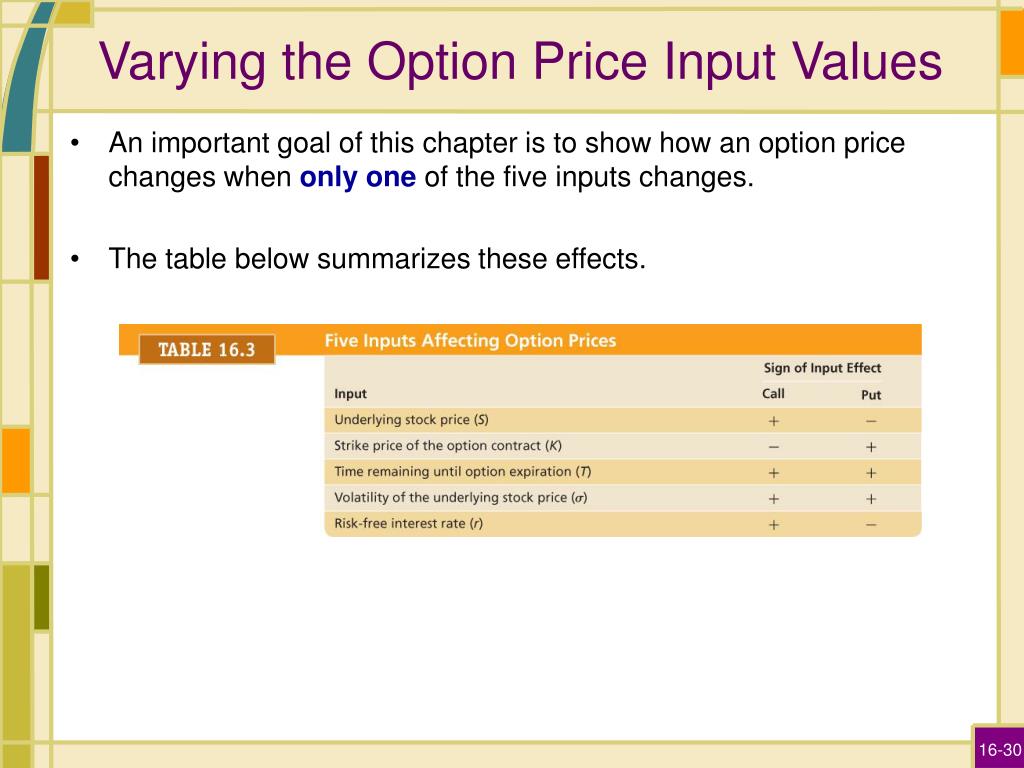
Task: Click the 'Call' column header
Action: tap(773, 394)
